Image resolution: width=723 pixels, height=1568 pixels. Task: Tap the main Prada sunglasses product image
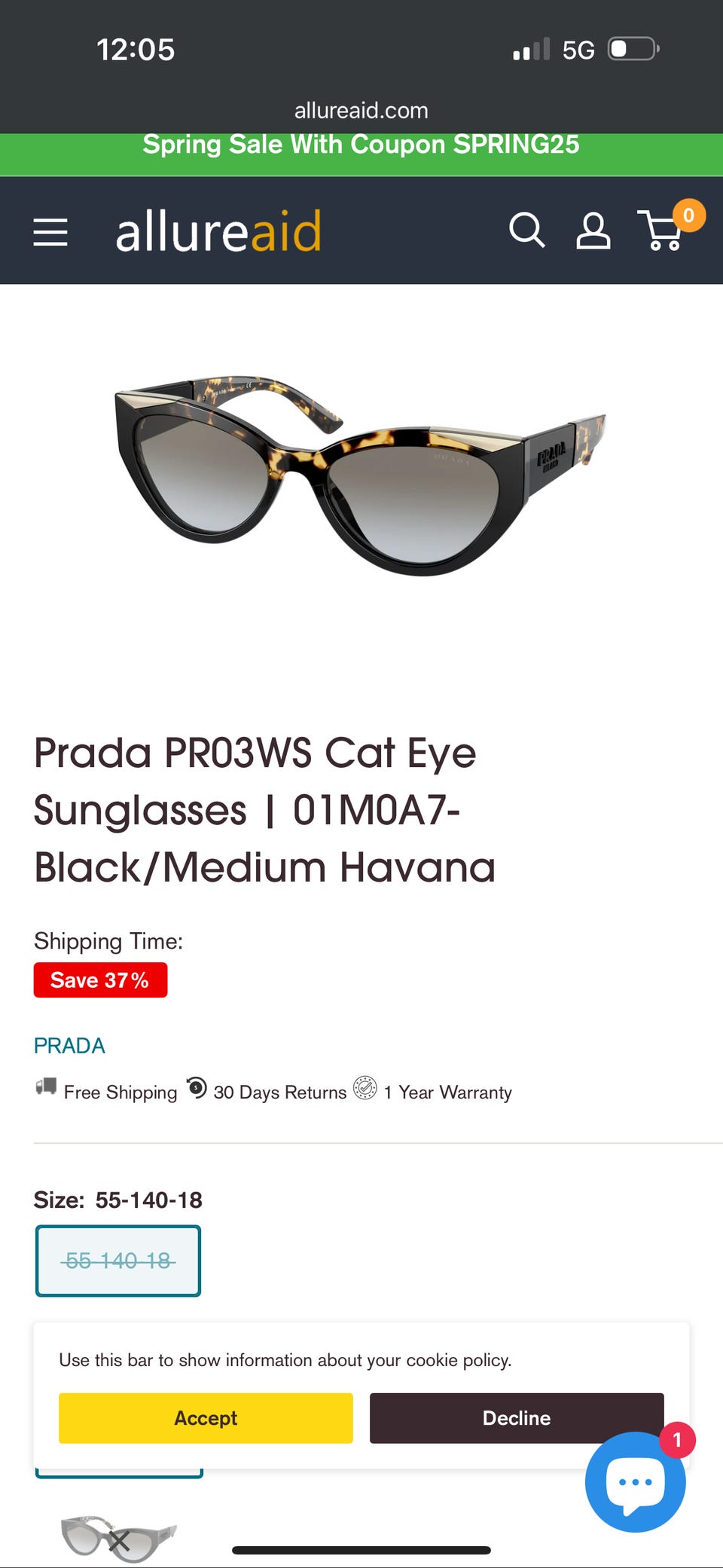360,475
